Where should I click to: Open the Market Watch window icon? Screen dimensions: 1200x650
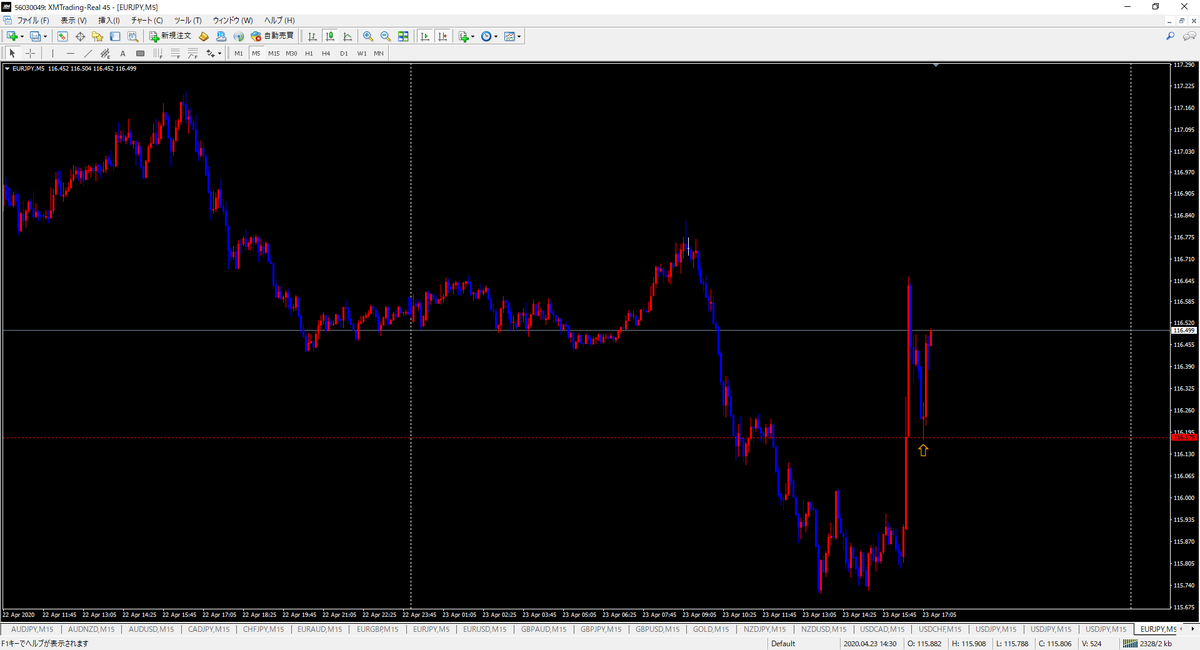pyautogui.click(x=62, y=36)
